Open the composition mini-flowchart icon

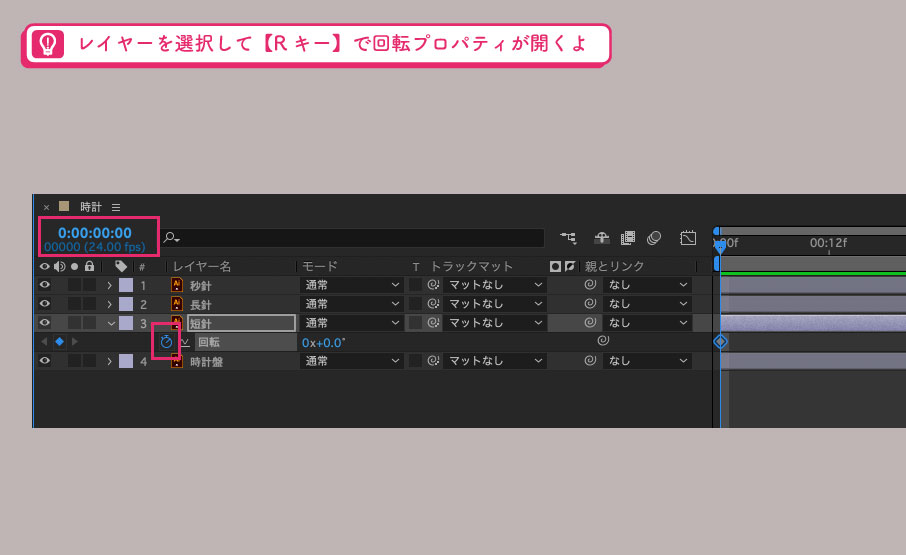tap(568, 237)
